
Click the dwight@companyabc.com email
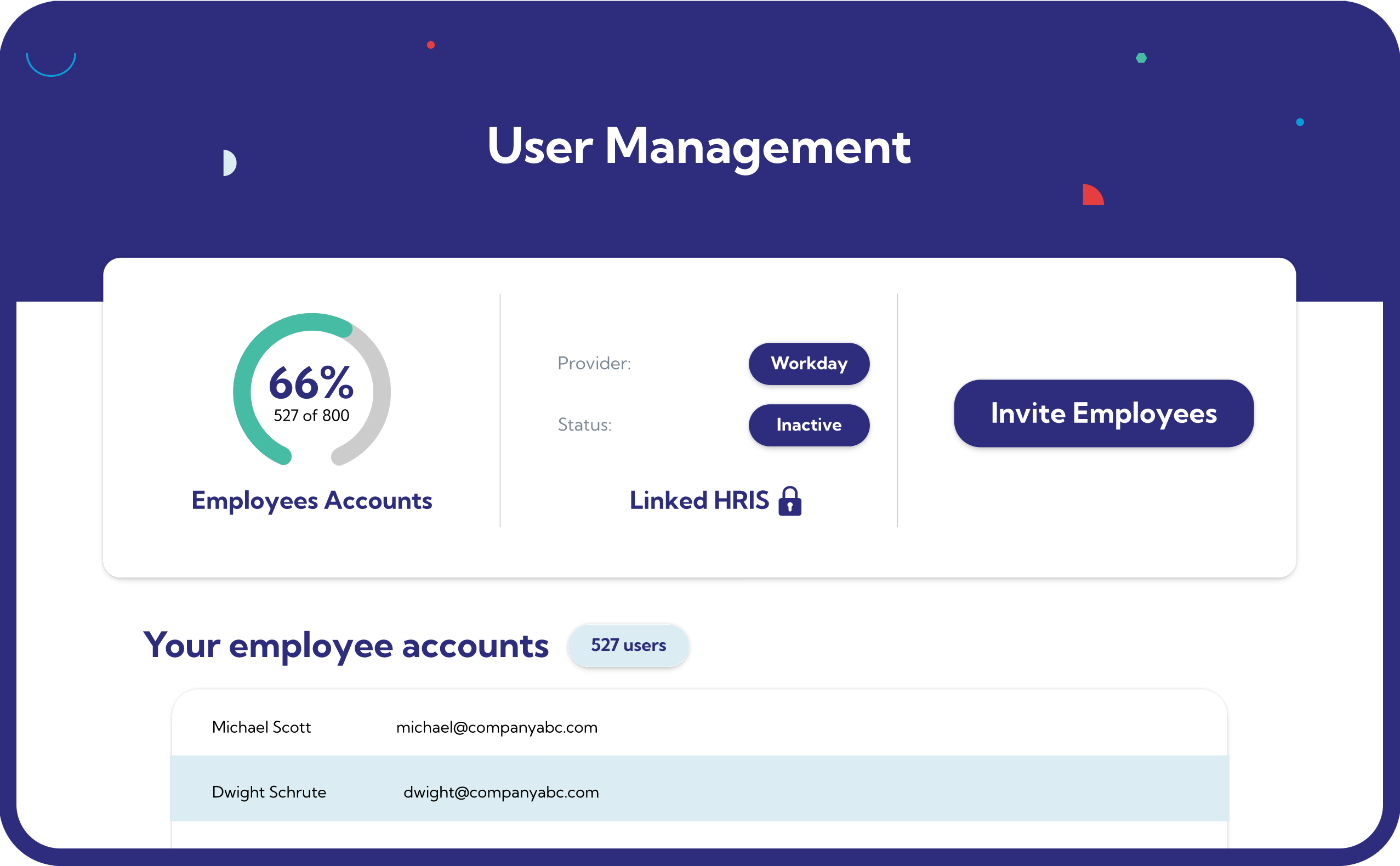pyautogui.click(x=501, y=792)
